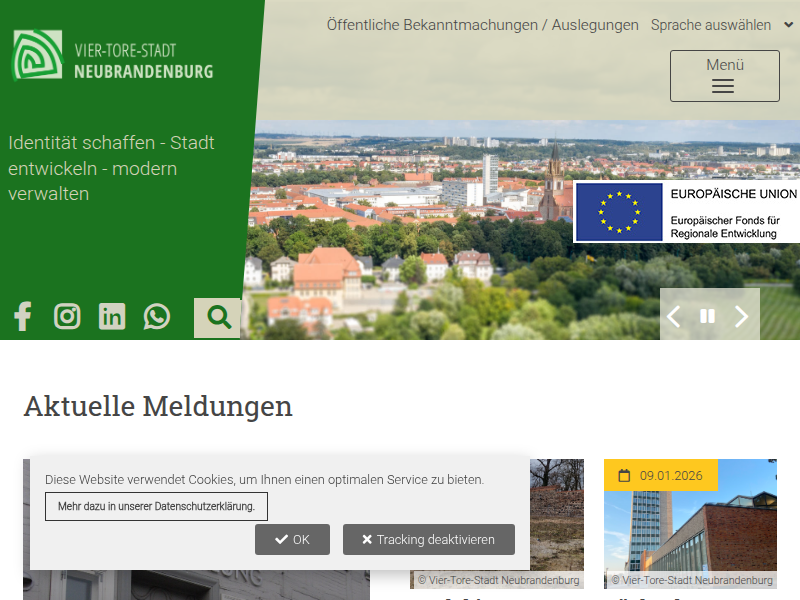This screenshot has height=600, width=800.
Task: Open the LinkedIn page icon
Action: click(x=112, y=317)
